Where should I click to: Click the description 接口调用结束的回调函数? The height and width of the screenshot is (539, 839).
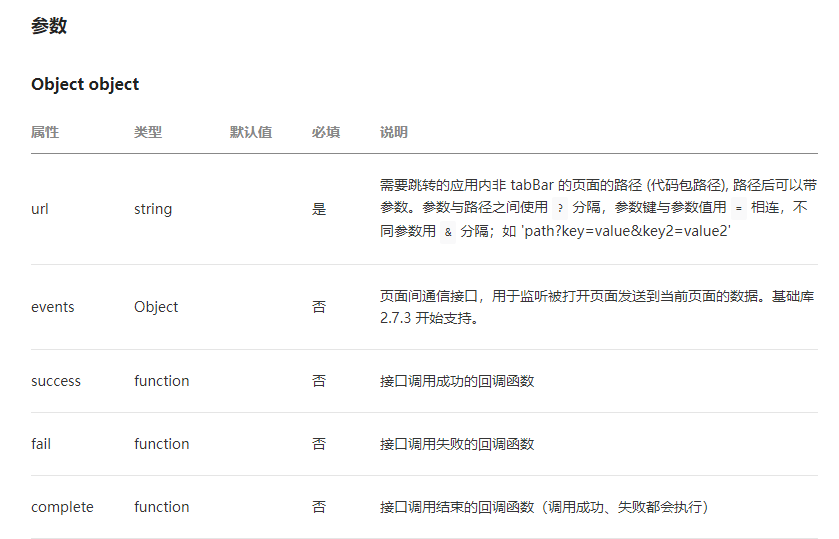click(x=545, y=507)
